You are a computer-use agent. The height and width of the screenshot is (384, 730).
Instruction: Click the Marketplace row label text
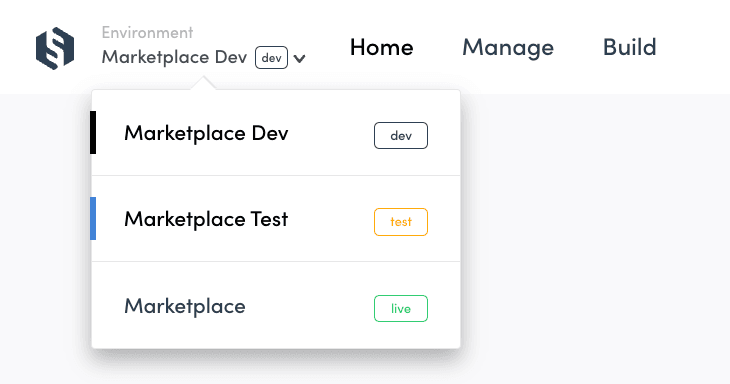185,306
